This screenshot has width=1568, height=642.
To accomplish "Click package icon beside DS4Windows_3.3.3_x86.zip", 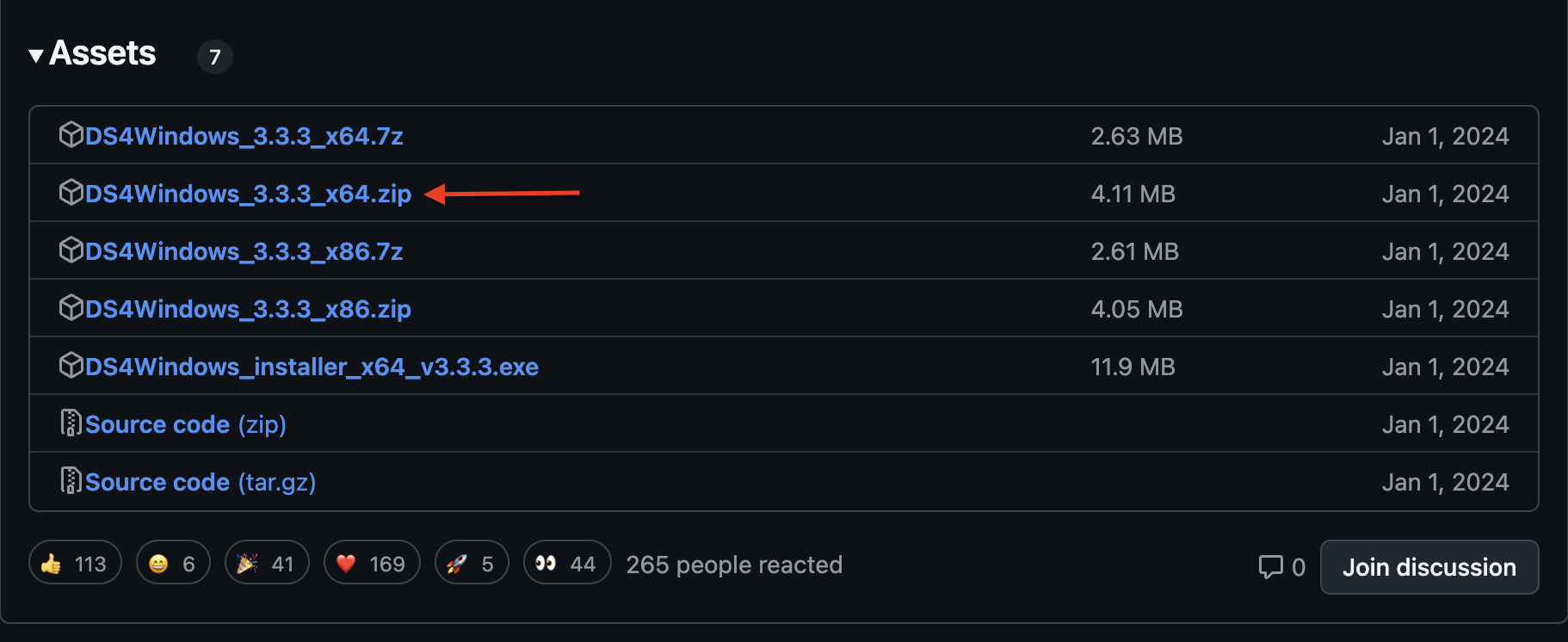I will click(71, 308).
